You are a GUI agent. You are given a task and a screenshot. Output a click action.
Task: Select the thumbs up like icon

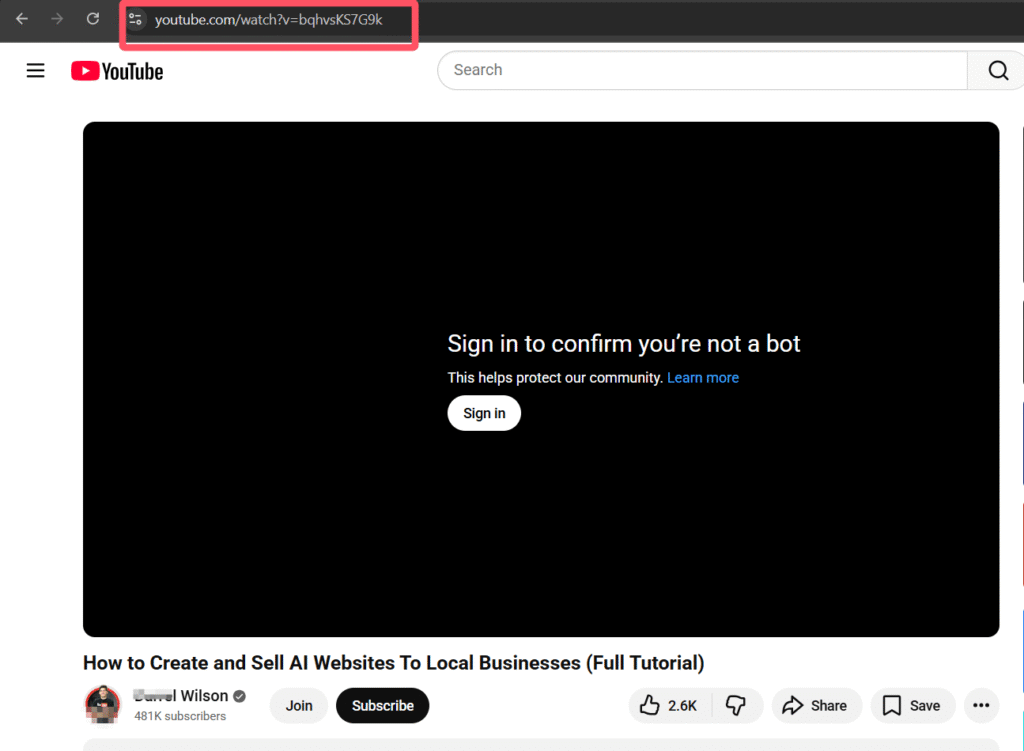point(650,705)
